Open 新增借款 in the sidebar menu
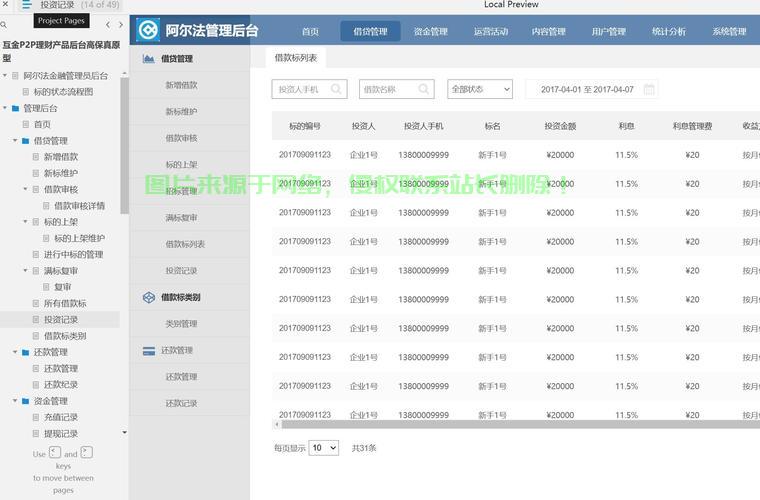This screenshot has height=500, width=760. (181, 85)
